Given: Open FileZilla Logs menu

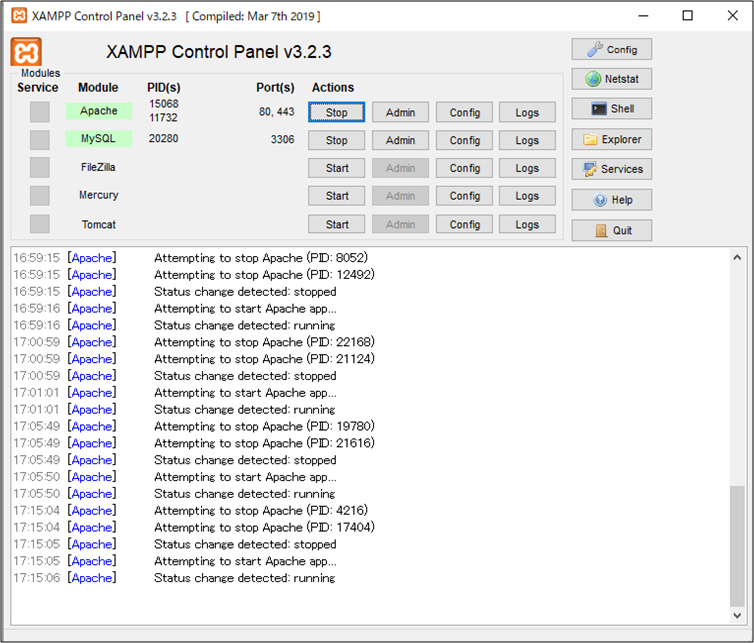Looking at the screenshot, I should tap(528, 168).
